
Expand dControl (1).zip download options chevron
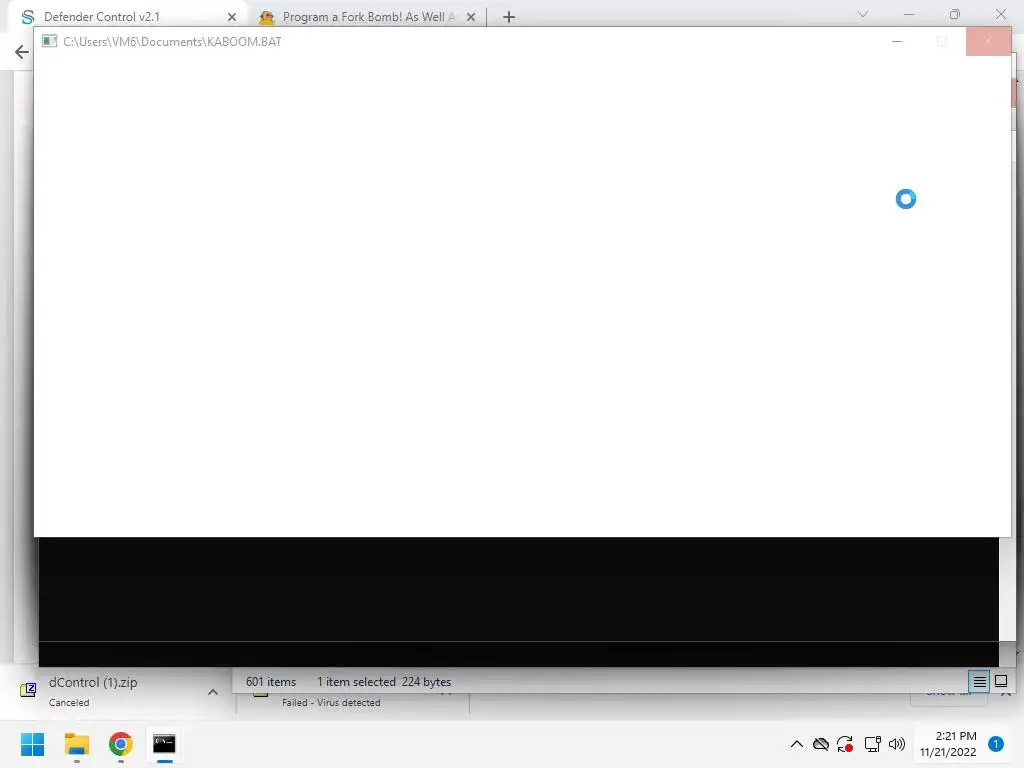(213, 692)
